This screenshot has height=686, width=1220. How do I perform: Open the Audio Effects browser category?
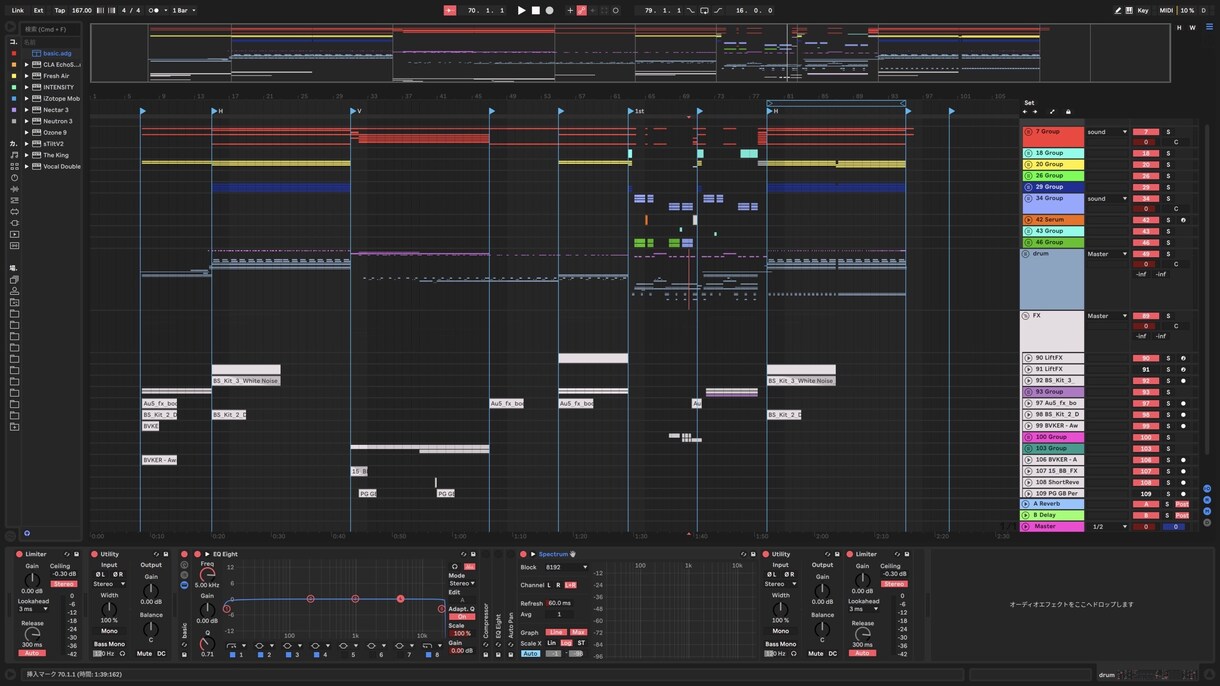coord(14,189)
